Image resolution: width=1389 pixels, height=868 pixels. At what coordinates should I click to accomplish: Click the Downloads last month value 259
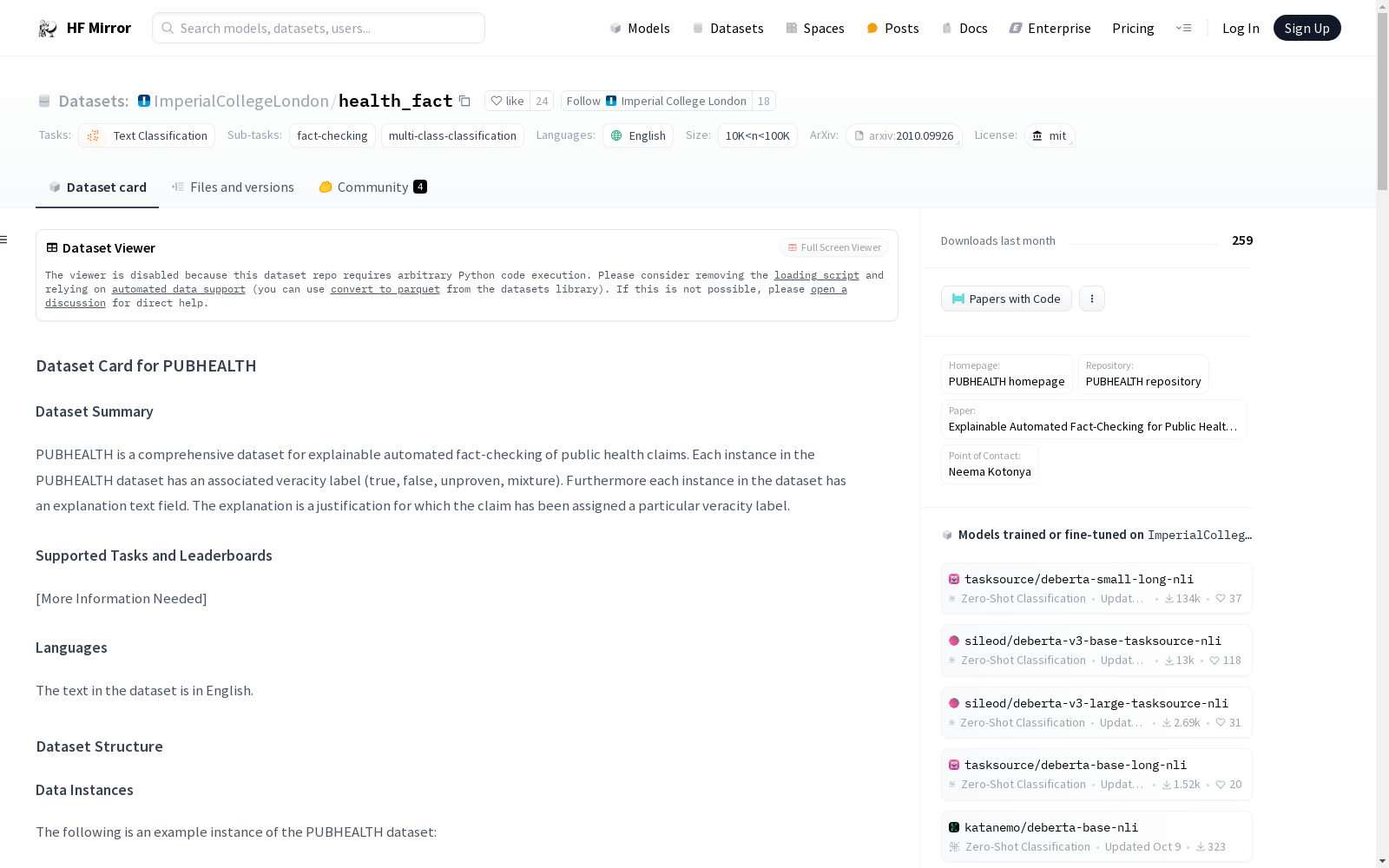click(x=1242, y=240)
